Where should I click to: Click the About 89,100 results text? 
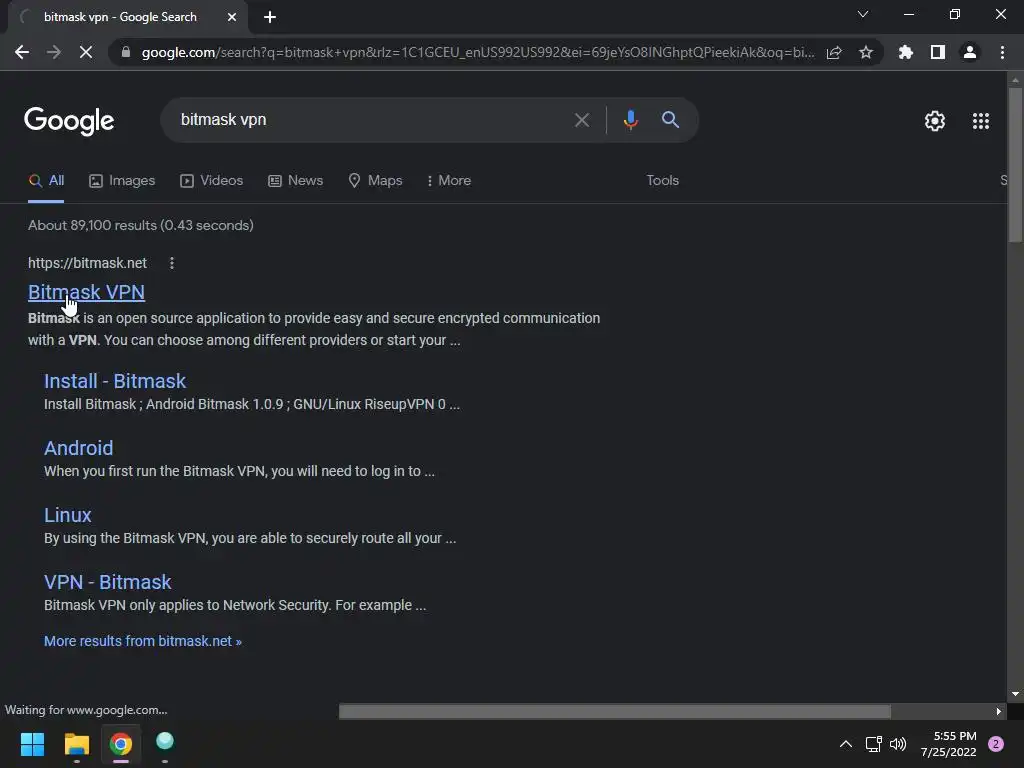[x=140, y=225]
